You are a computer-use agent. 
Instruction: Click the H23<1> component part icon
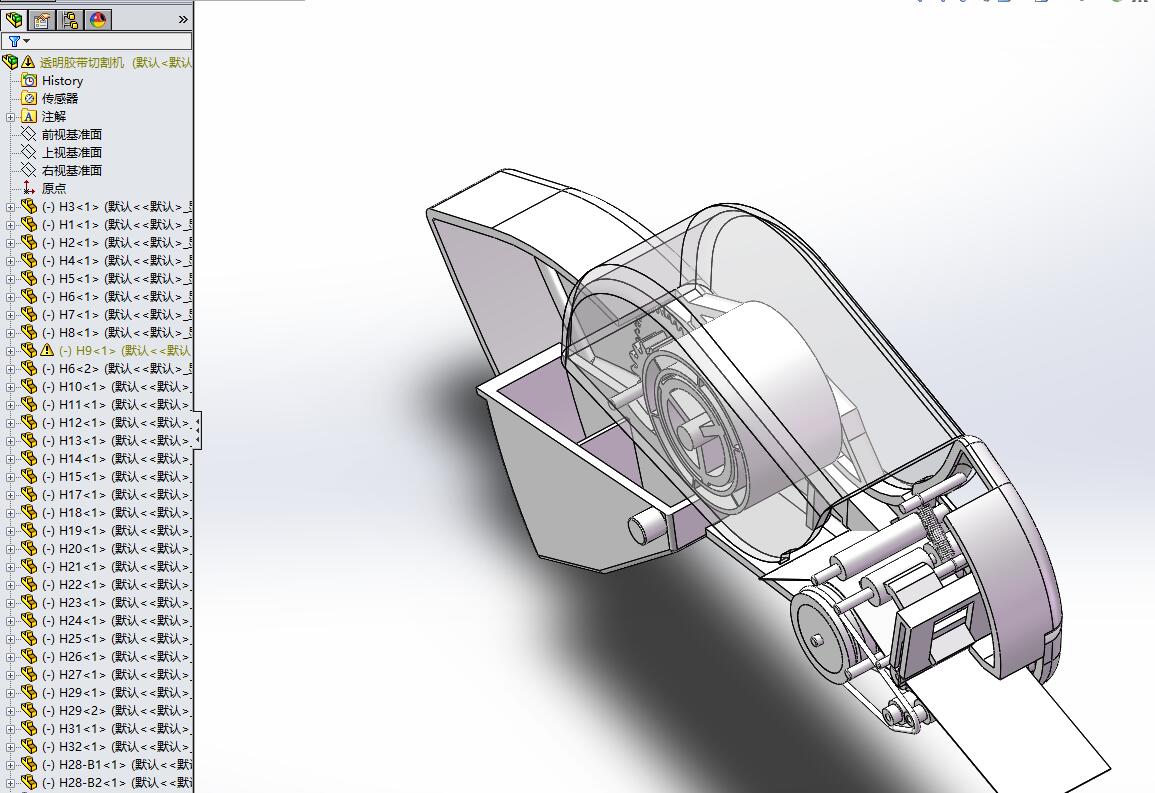pos(29,602)
